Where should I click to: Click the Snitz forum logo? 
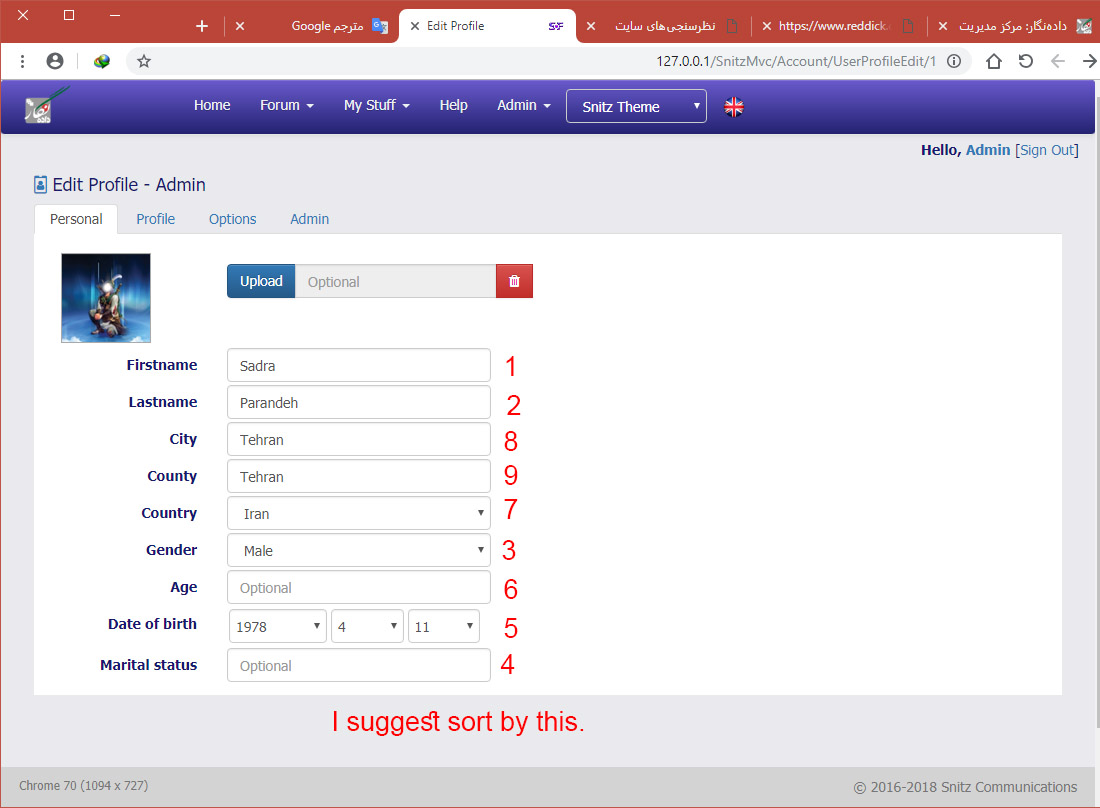click(47, 106)
